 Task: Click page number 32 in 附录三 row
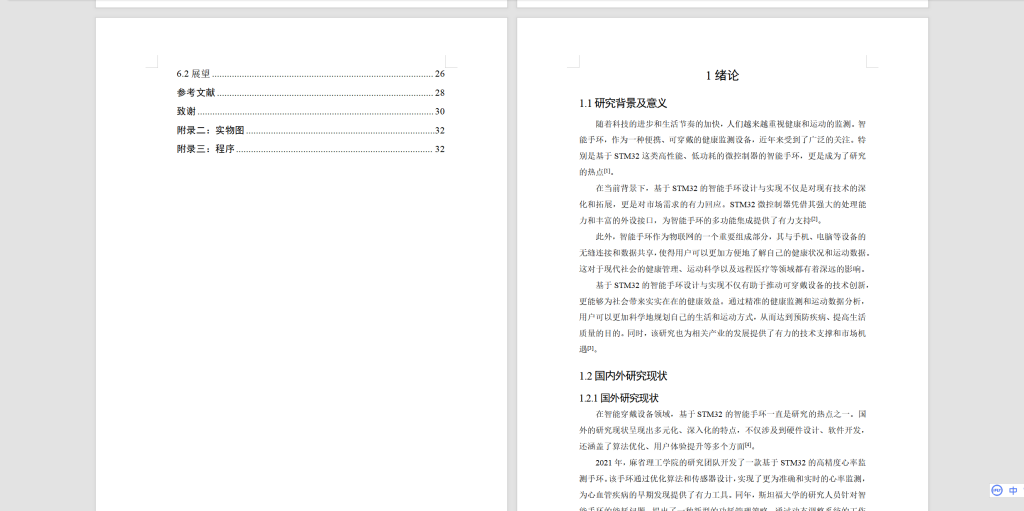[440, 149]
